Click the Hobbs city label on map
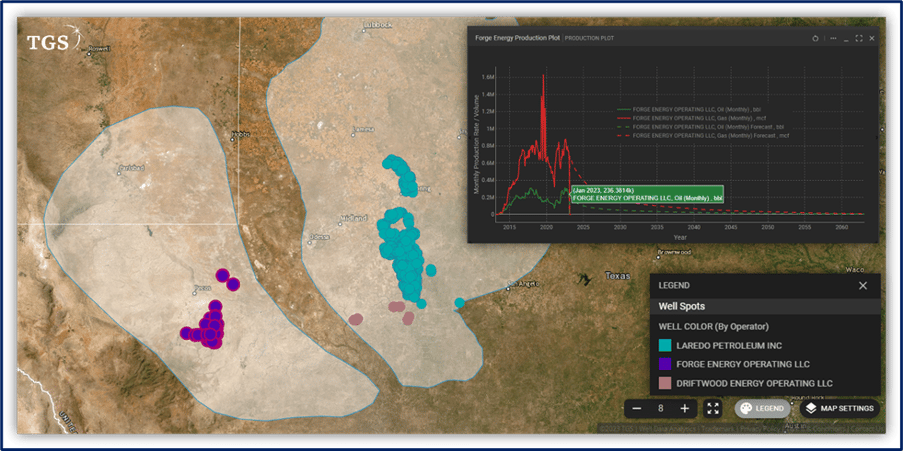Screen dimensions: 903x451 [241, 134]
